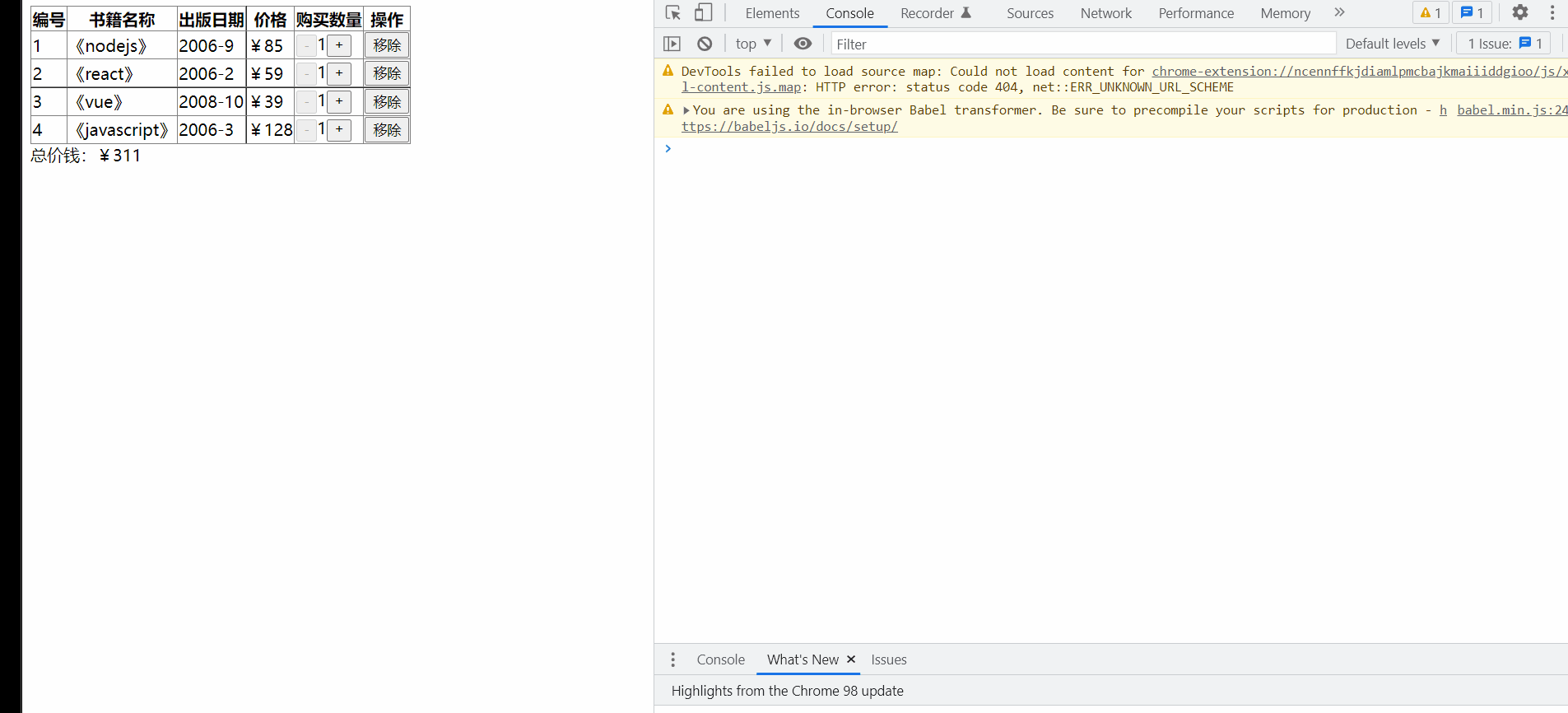The image size is (1568, 713).
Task: Click the console Filter input field
Action: tap(1083, 44)
